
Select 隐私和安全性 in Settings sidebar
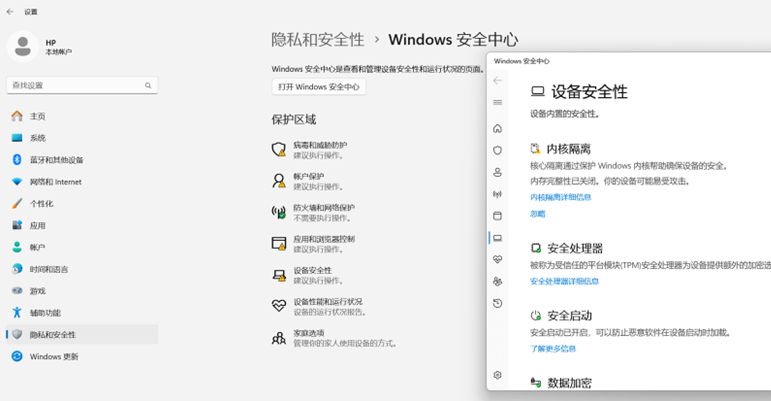82,335
